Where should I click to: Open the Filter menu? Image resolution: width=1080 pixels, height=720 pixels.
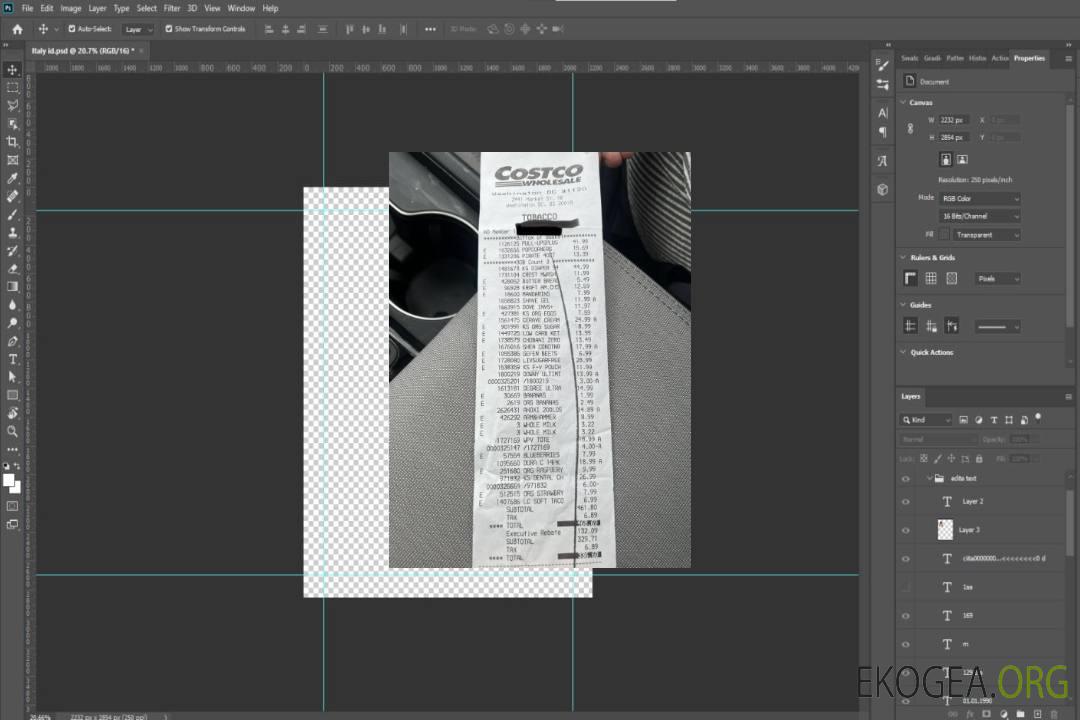(172, 8)
